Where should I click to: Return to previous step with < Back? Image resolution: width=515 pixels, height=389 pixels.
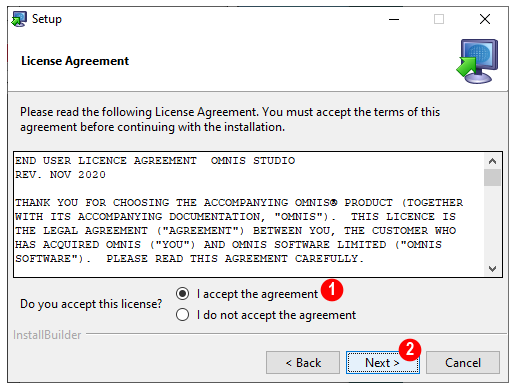point(303,362)
